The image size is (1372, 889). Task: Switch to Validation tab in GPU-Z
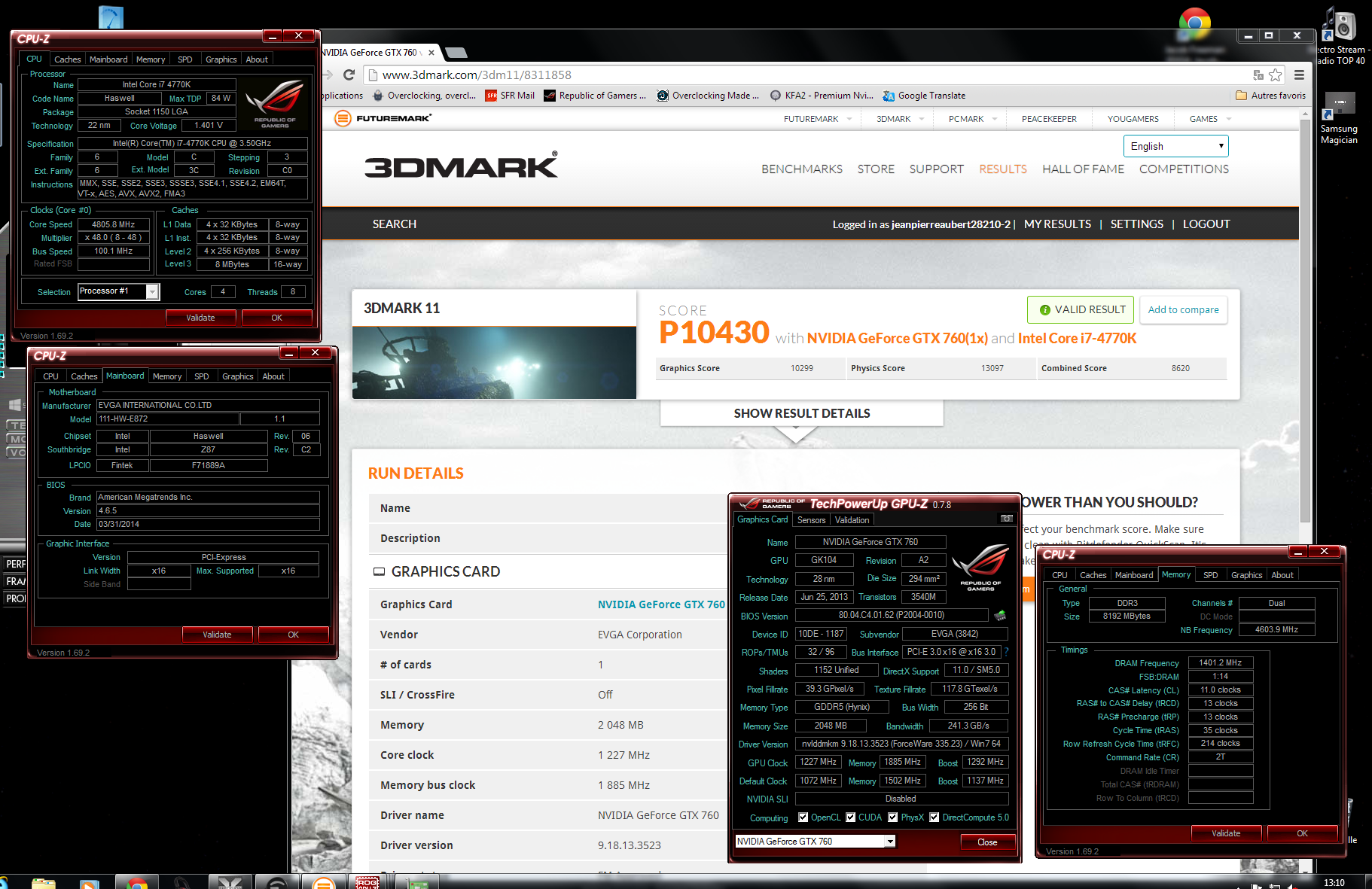[x=852, y=519]
